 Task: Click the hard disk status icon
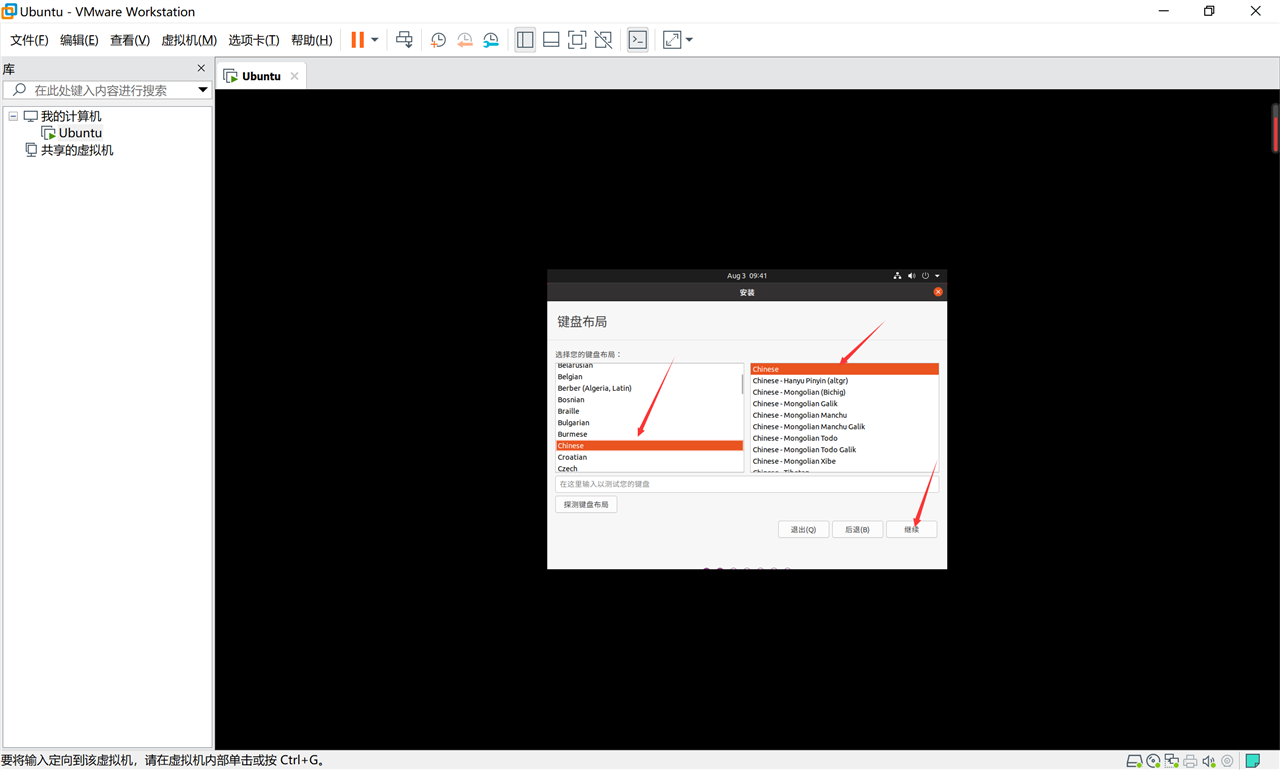[x=1134, y=761]
